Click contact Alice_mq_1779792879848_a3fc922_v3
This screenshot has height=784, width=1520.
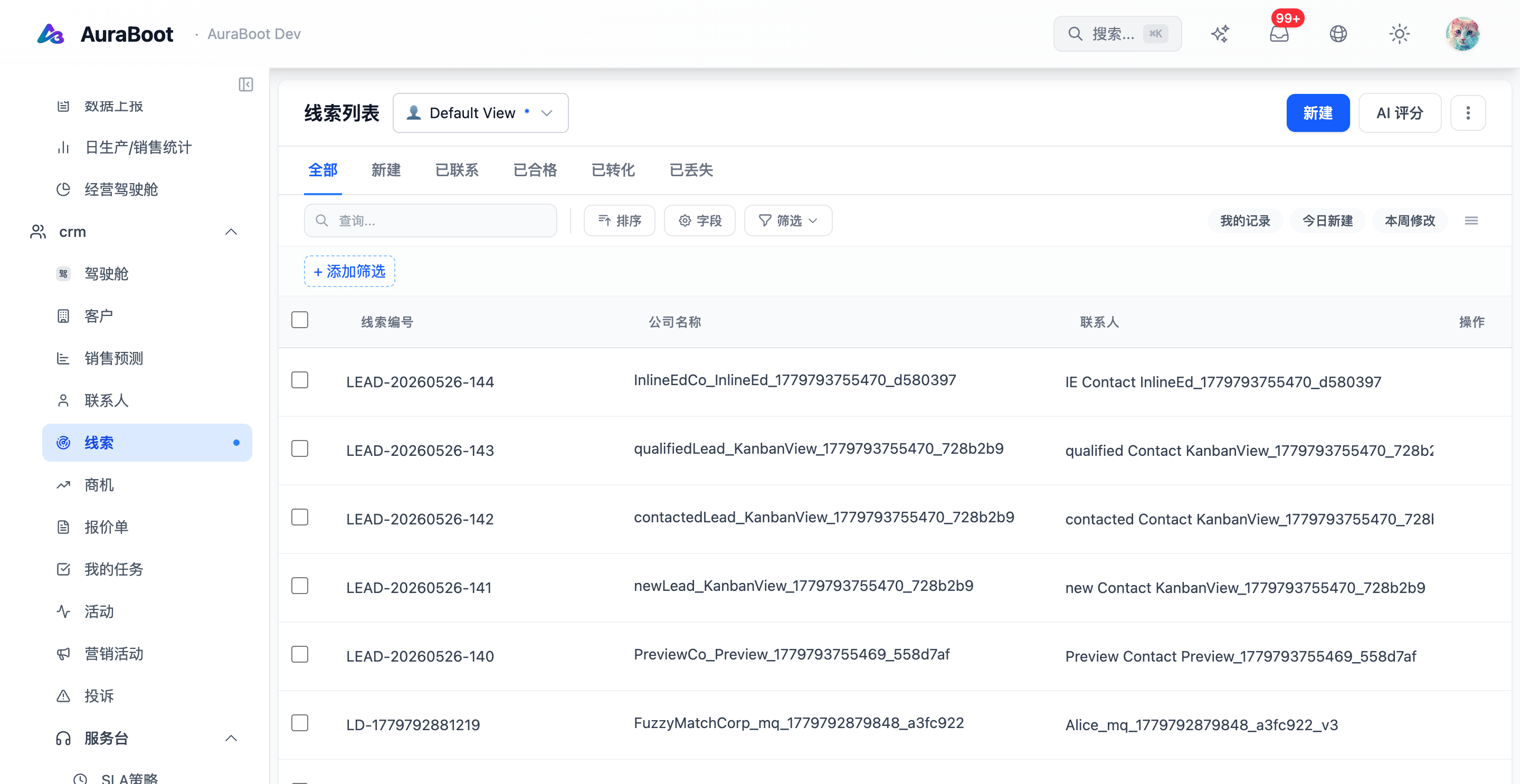tap(1201, 725)
